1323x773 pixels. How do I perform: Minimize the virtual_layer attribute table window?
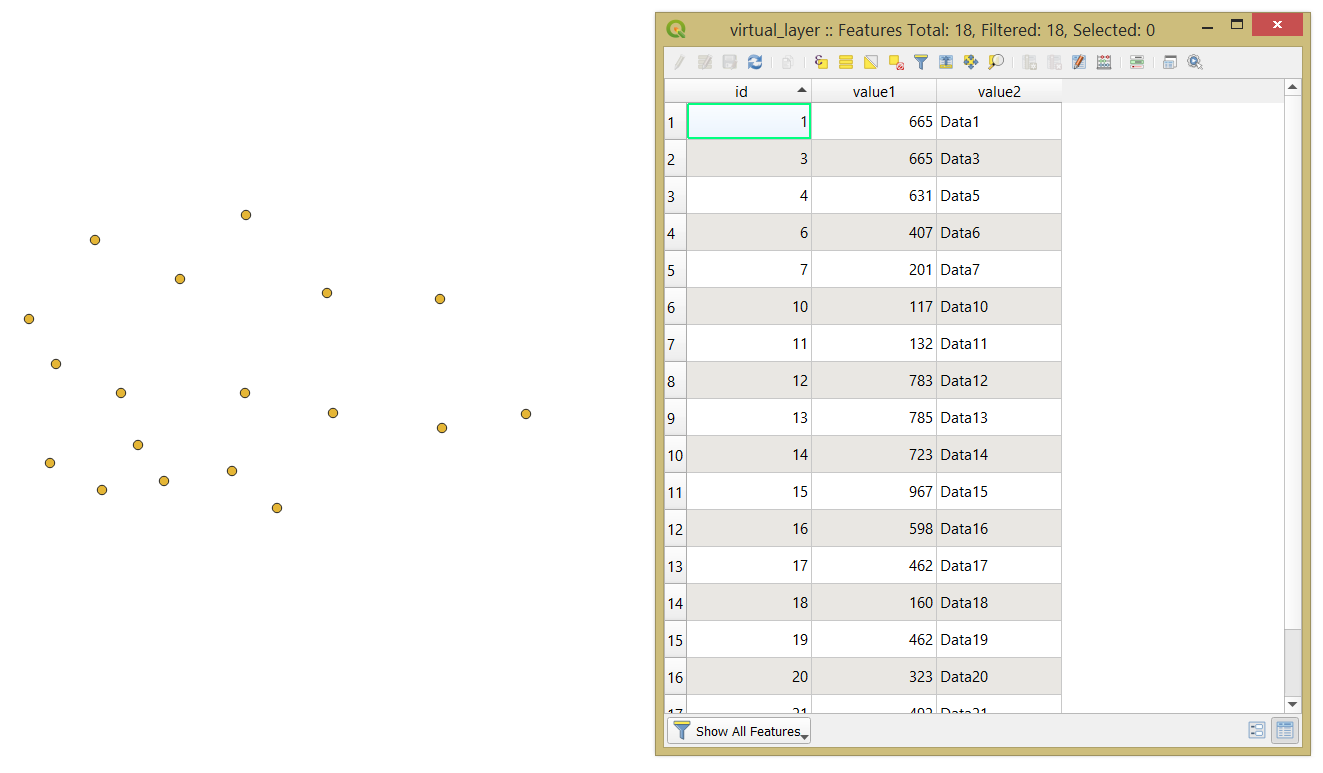click(1206, 27)
